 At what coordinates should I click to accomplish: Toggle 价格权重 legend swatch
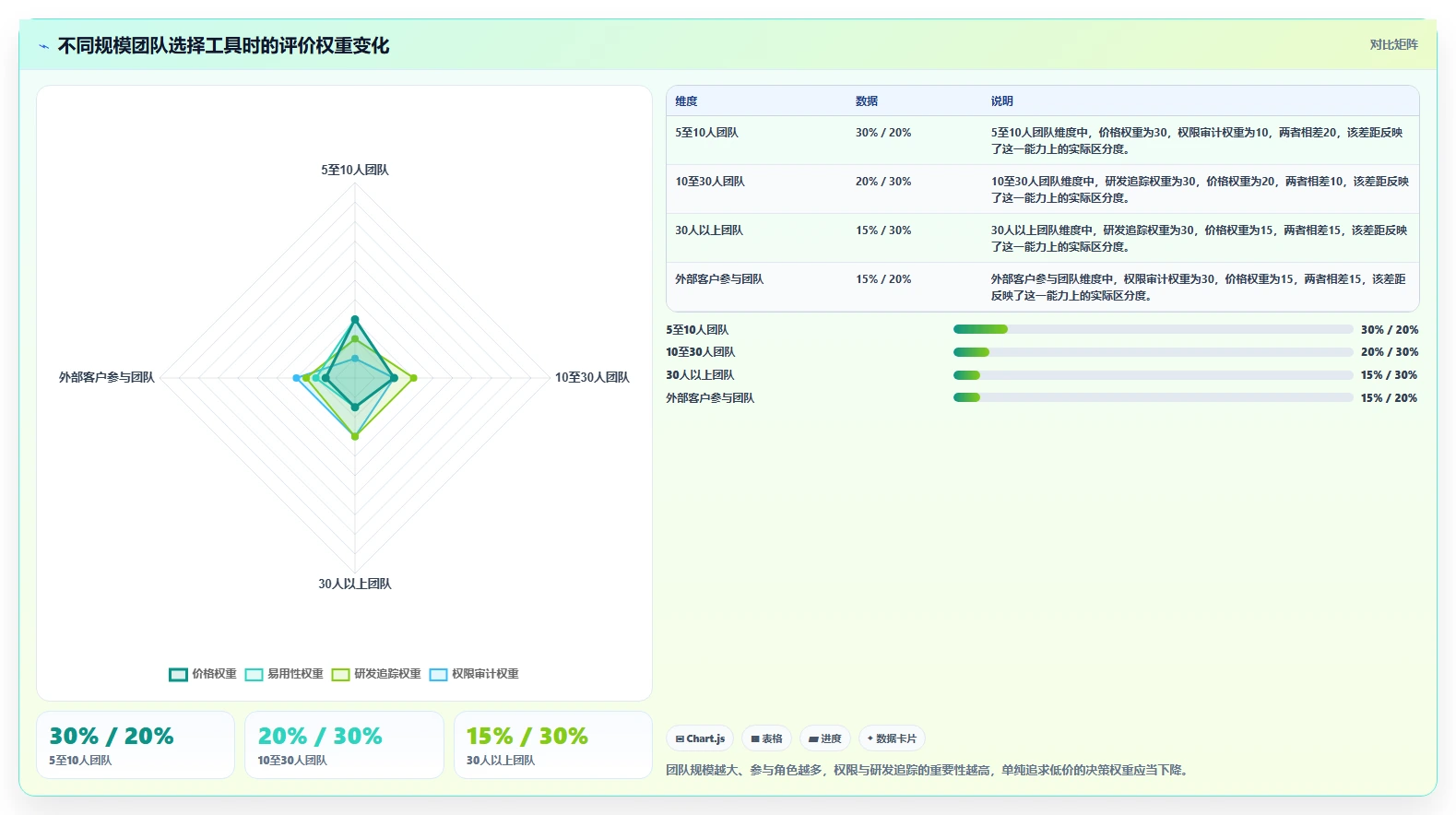178,675
